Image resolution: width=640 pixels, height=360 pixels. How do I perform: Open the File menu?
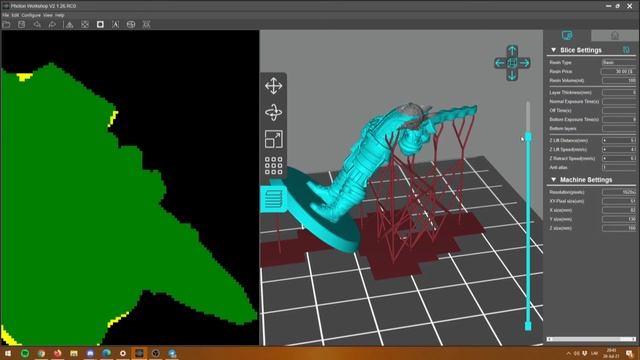(6, 15)
